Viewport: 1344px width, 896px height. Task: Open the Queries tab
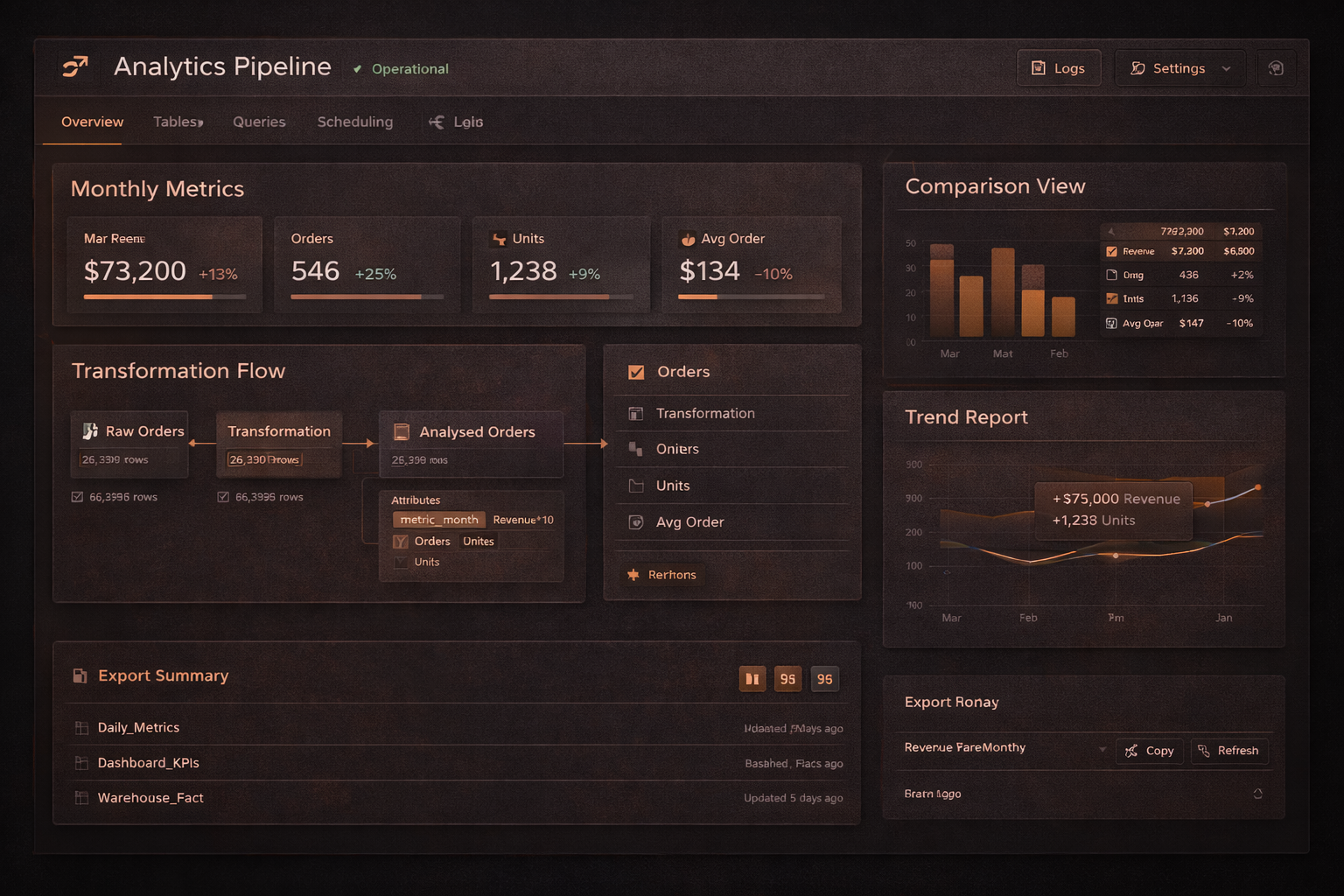click(259, 122)
